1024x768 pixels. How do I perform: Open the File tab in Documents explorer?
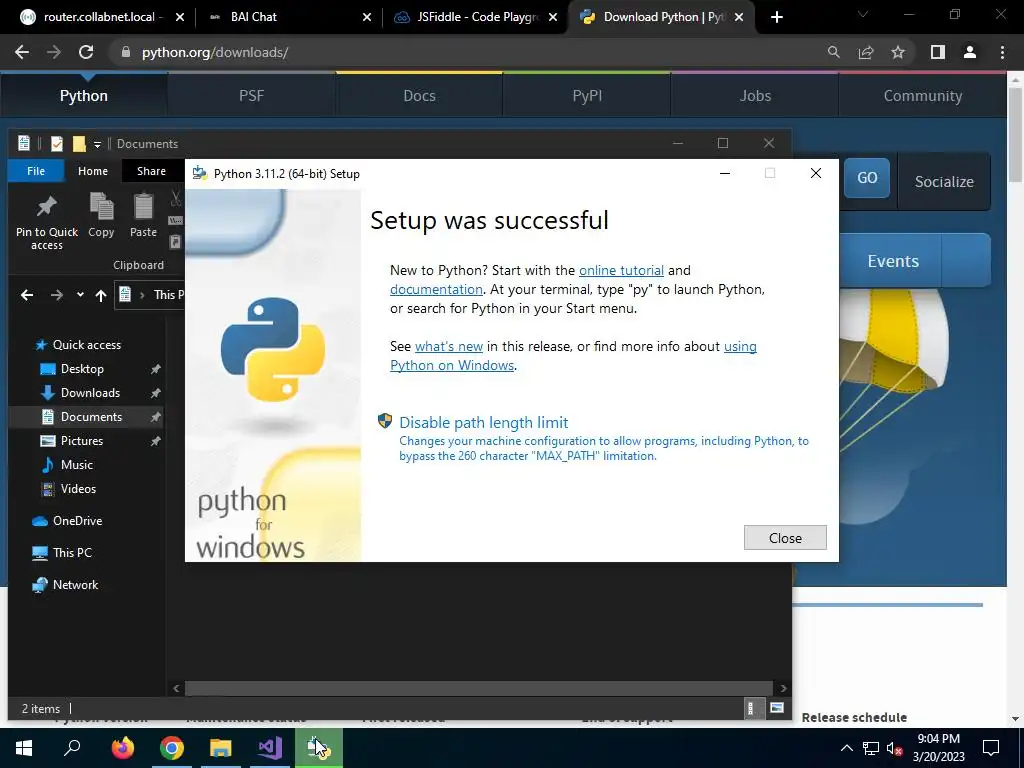click(36, 171)
